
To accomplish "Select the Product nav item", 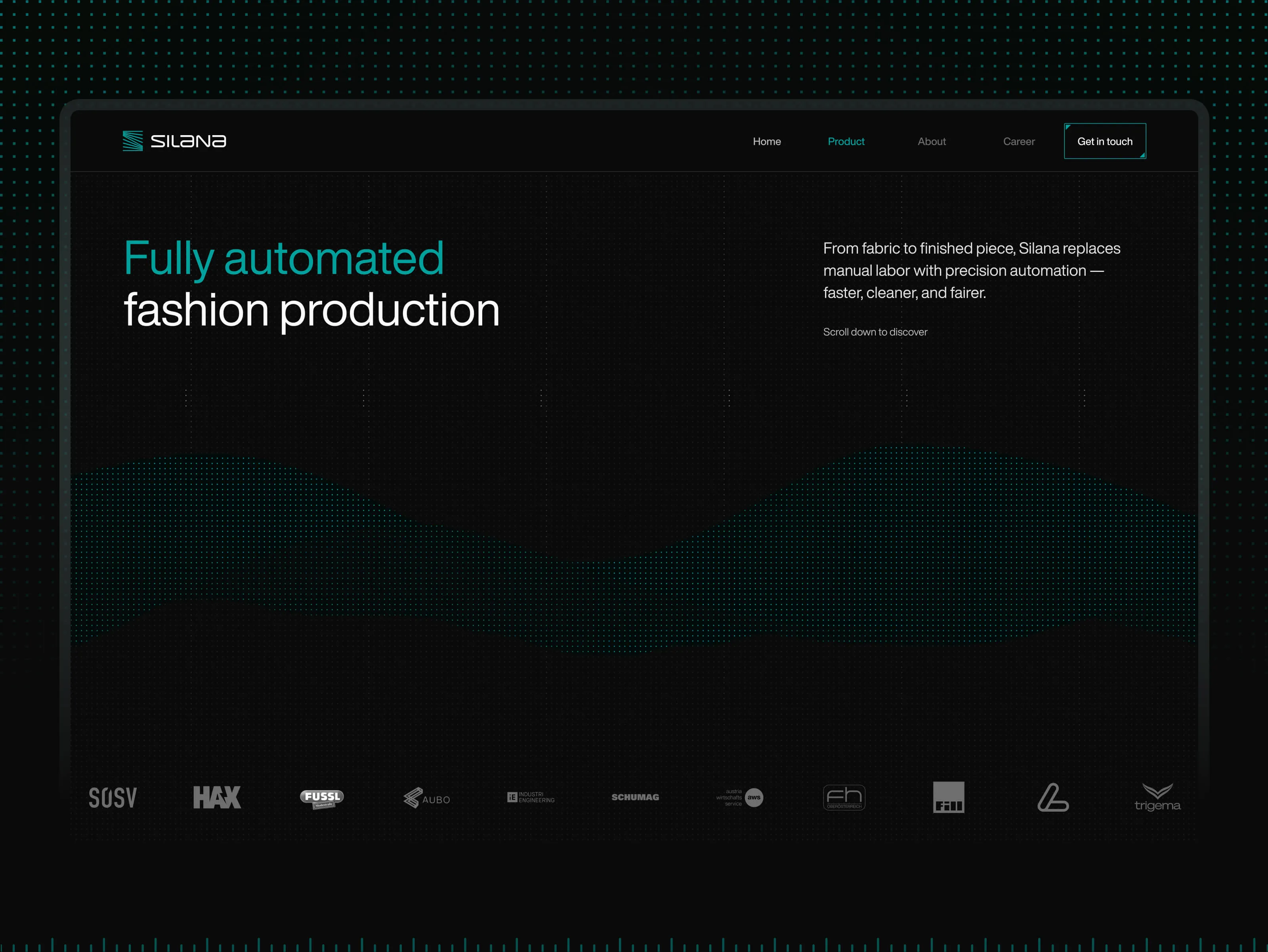I will point(846,141).
